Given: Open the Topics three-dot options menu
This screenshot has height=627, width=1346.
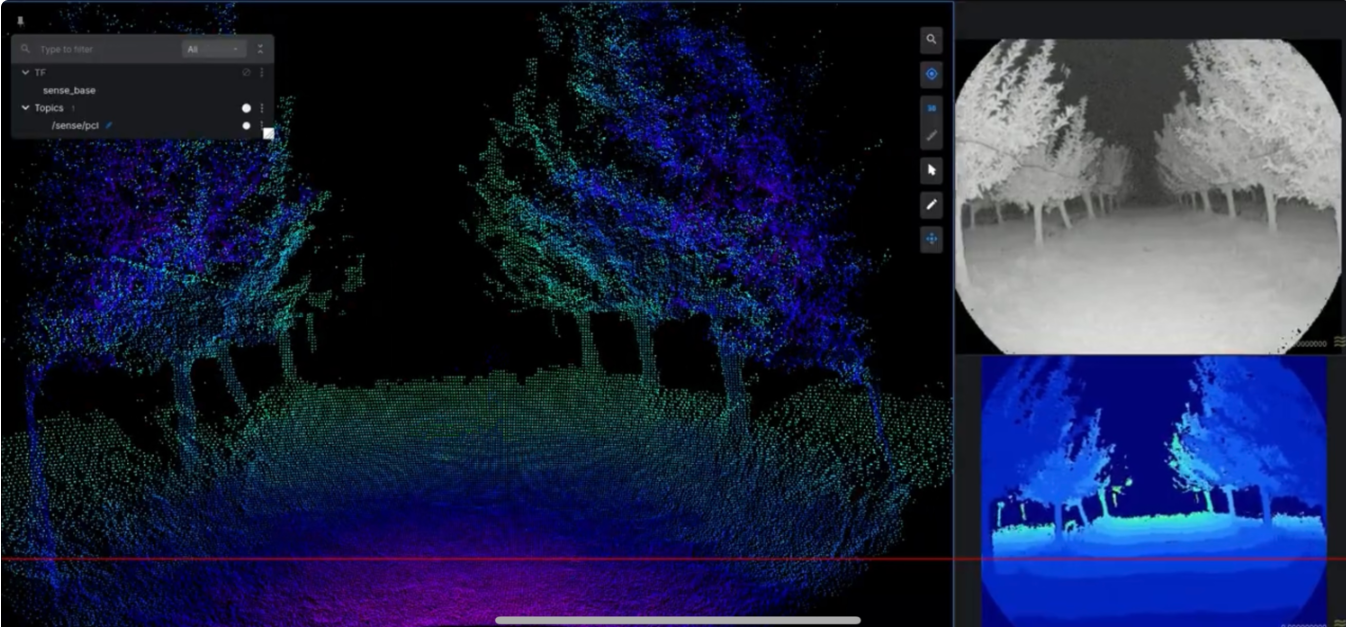Looking at the screenshot, I should coord(262,108).
